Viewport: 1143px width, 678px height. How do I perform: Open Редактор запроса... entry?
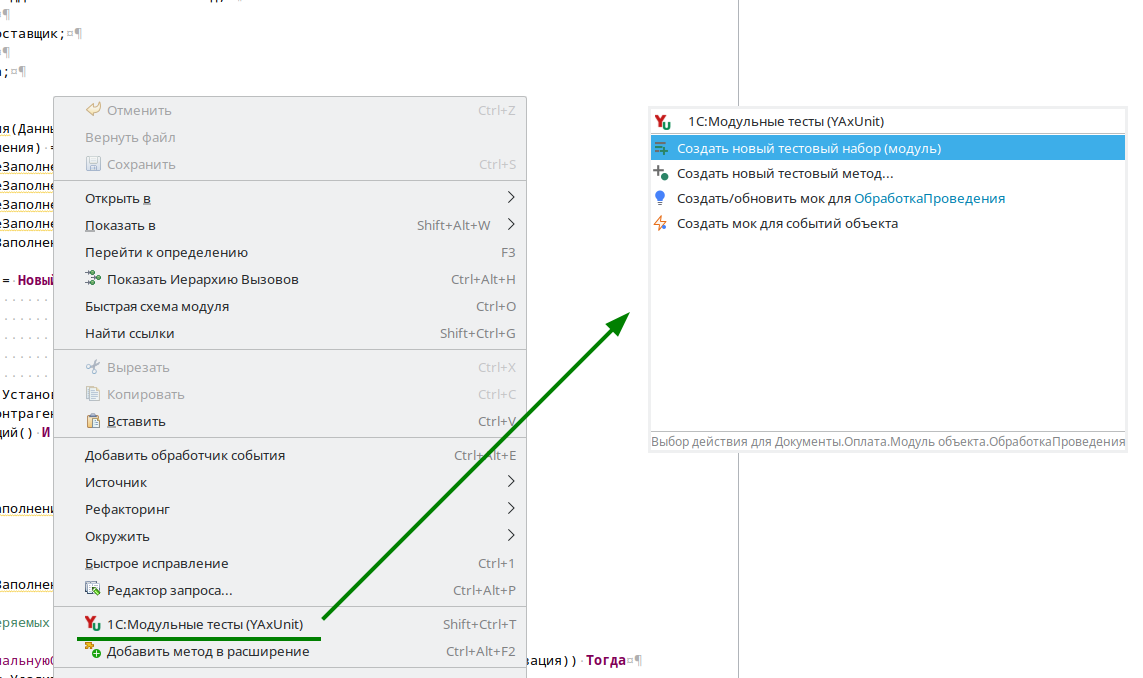(290, 590)
